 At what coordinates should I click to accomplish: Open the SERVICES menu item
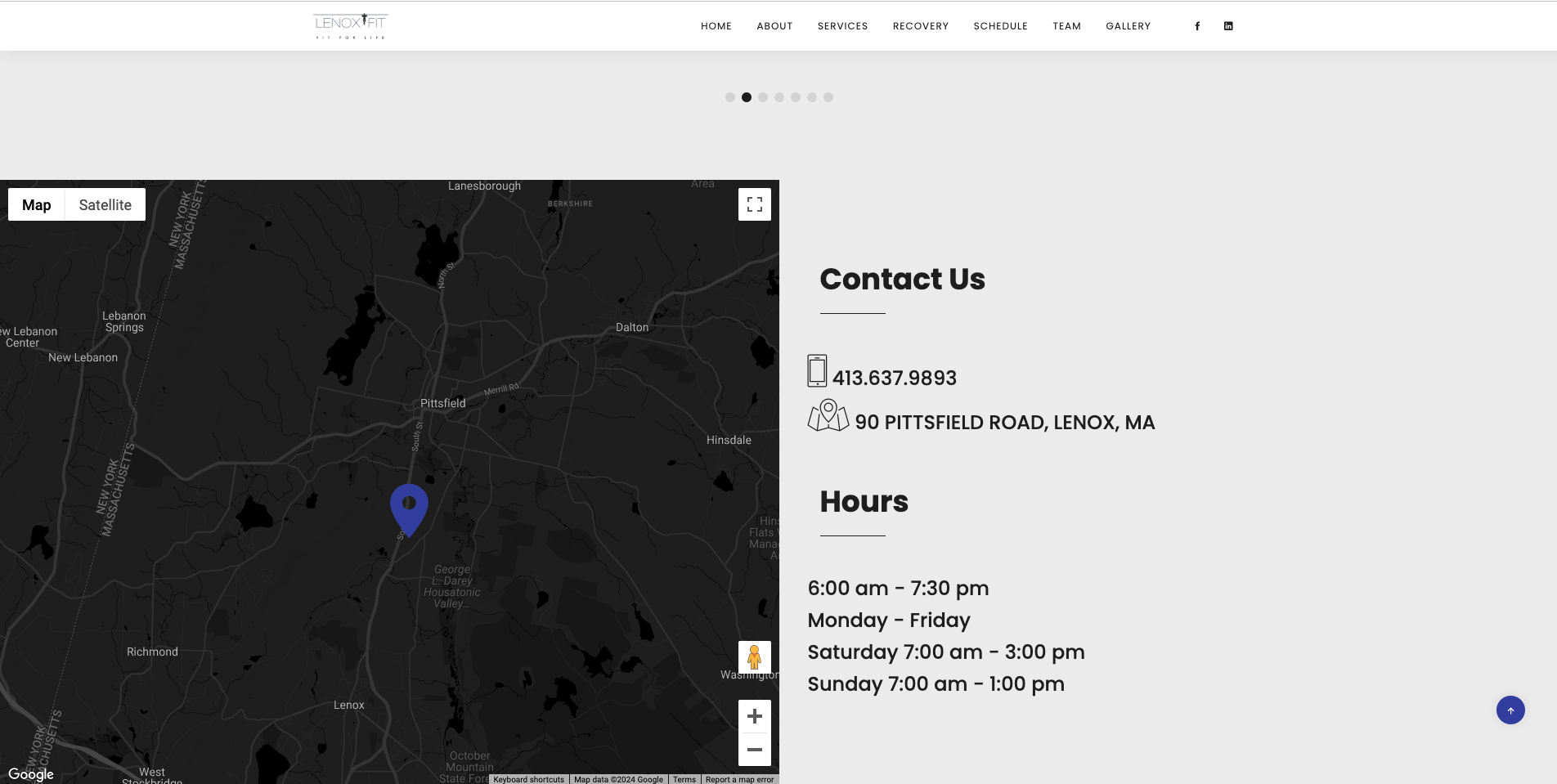(x=843, y=26)
